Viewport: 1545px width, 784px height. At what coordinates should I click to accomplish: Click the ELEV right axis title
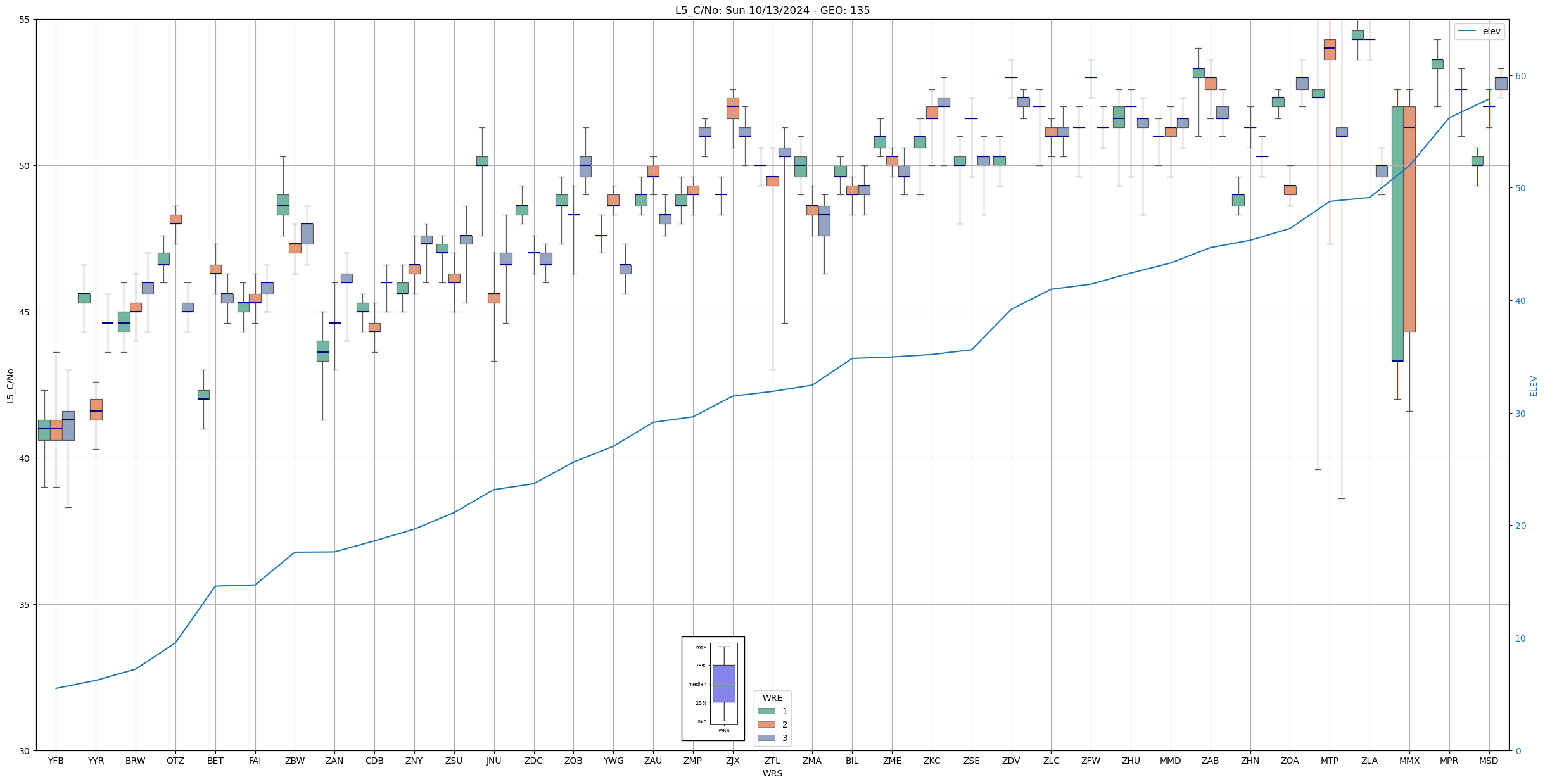point(1534,386)
